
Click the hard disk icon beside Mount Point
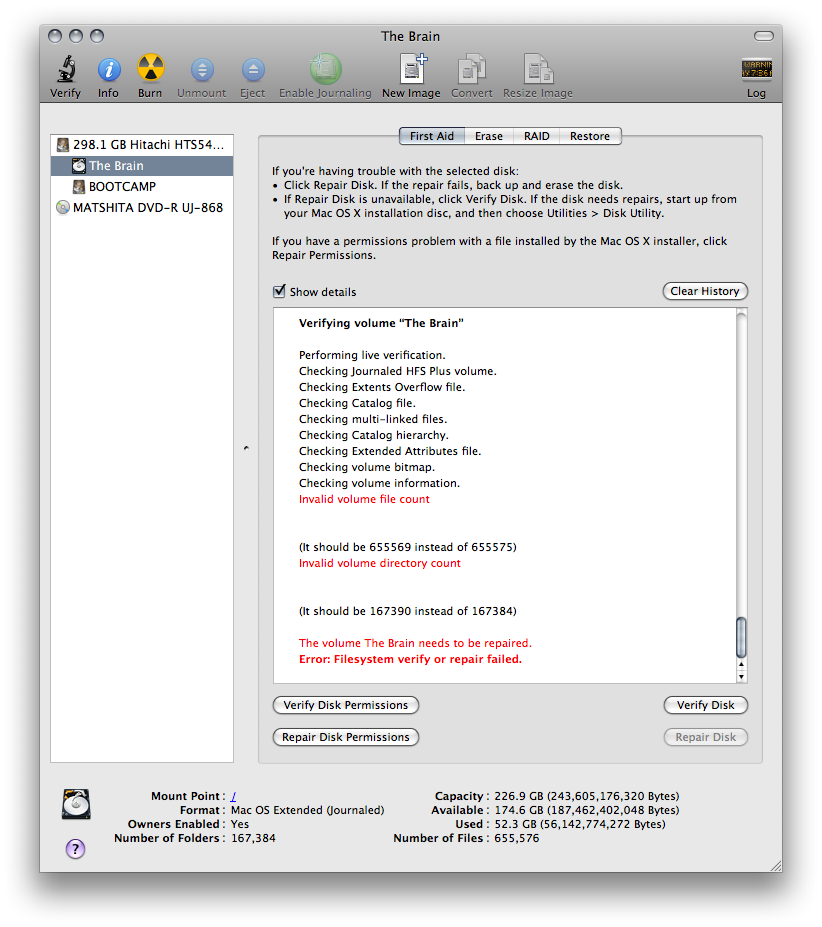76,804
